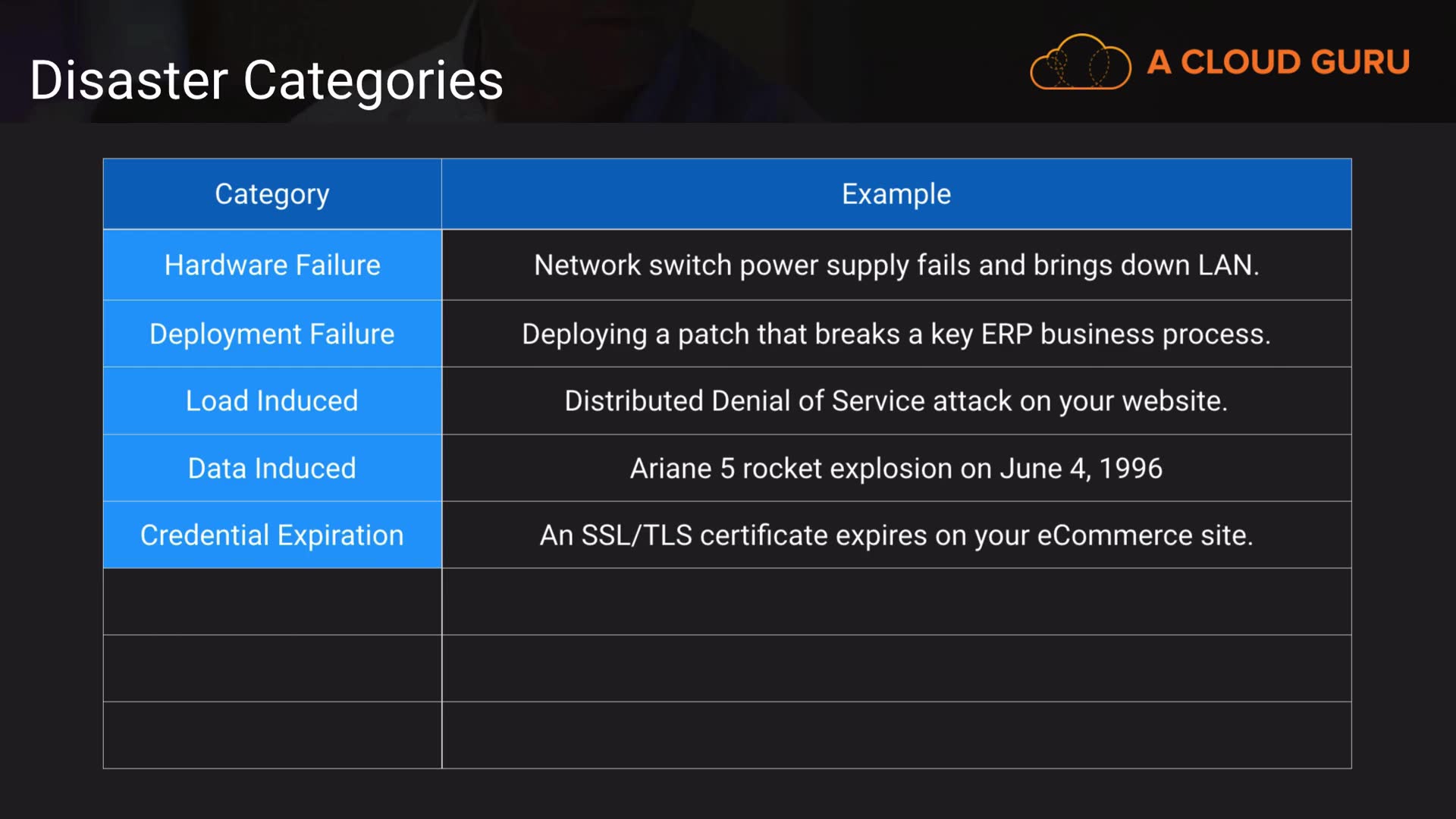The height and width of the screenshot is (819, 1456).
Task: Select the Example column header
Action: [896, 194]
